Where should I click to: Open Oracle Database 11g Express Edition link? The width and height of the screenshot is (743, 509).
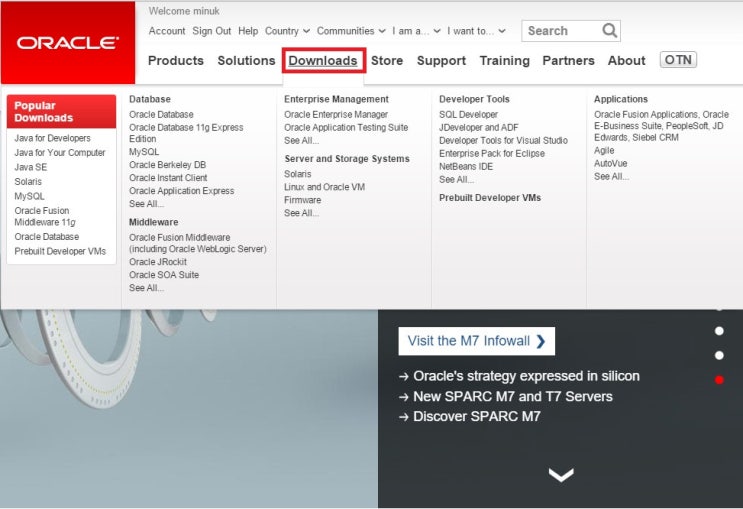186,133
